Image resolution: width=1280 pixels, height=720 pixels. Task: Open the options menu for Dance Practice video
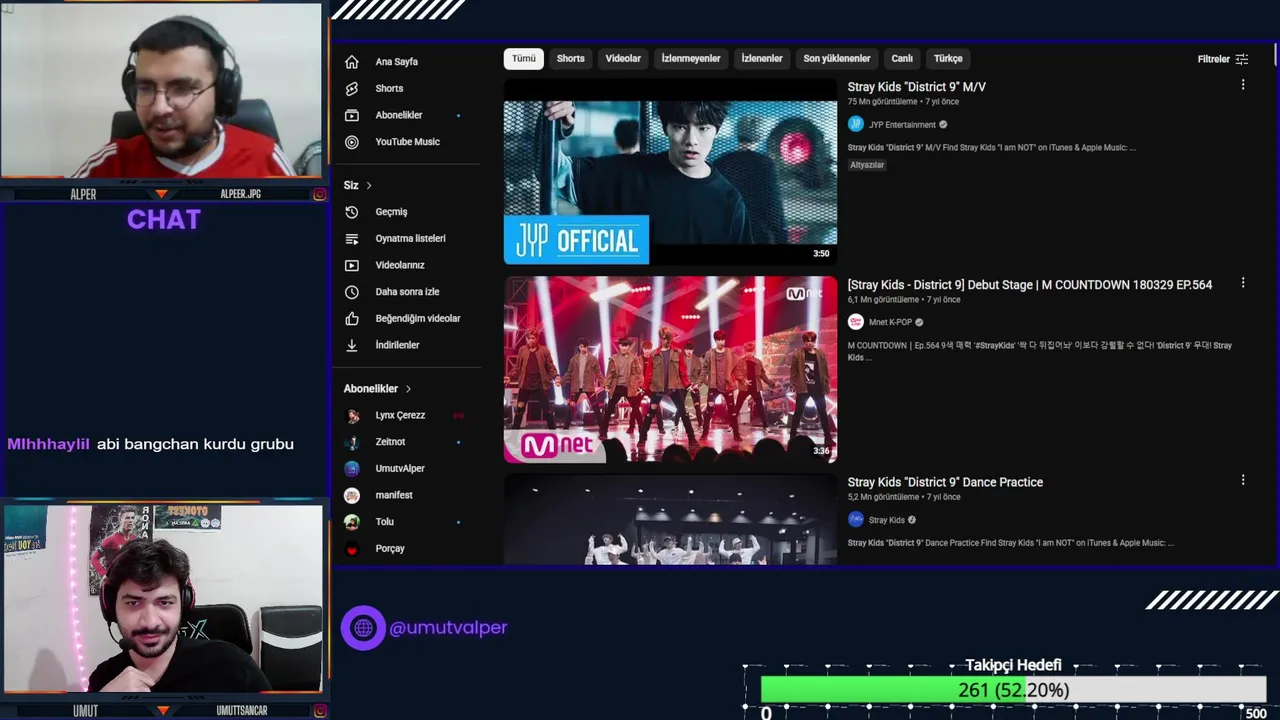(1243, 480)
